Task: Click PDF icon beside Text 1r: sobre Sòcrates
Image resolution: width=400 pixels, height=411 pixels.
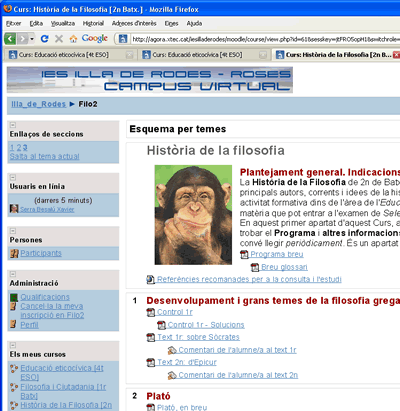Action: [x=151, y=337]
